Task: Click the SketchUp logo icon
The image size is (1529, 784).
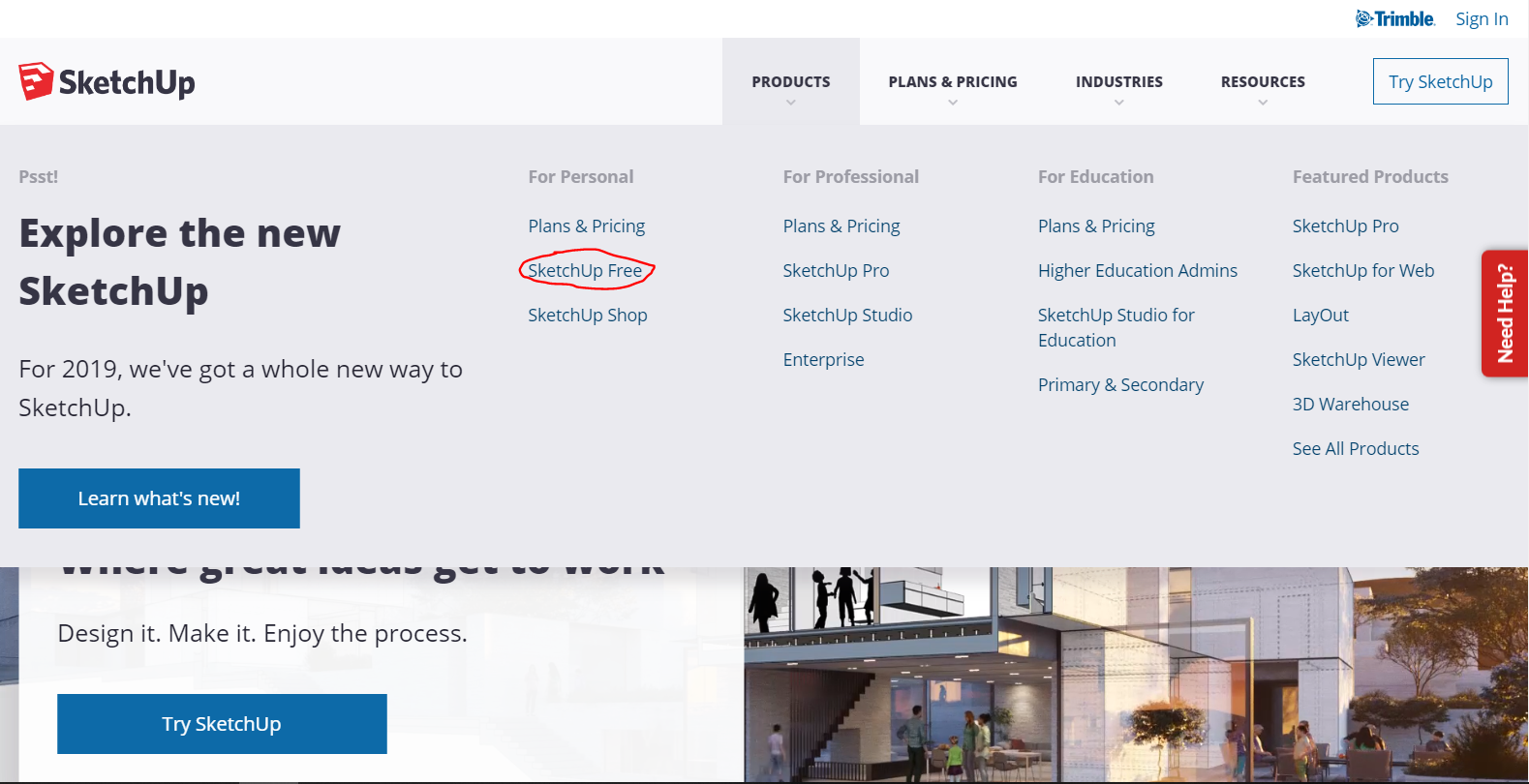Action: point(36,81)
